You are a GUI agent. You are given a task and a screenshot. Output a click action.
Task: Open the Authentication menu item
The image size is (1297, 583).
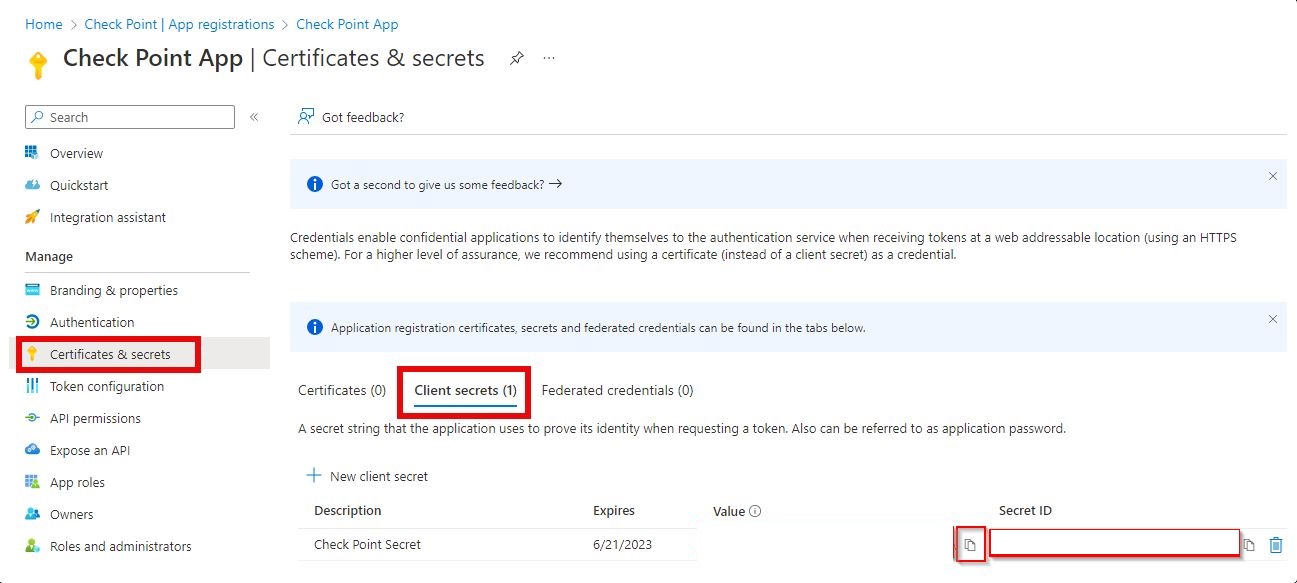(x=92, y=322)
